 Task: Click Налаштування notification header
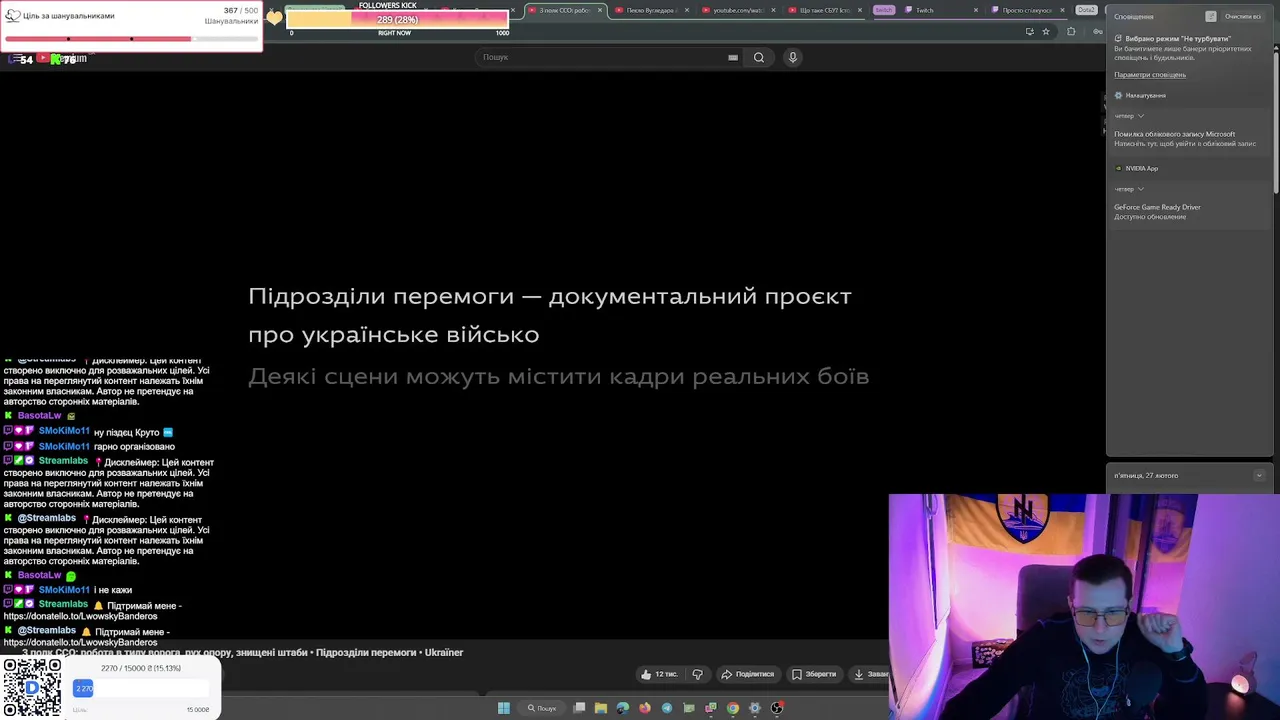click(1140, 95)
